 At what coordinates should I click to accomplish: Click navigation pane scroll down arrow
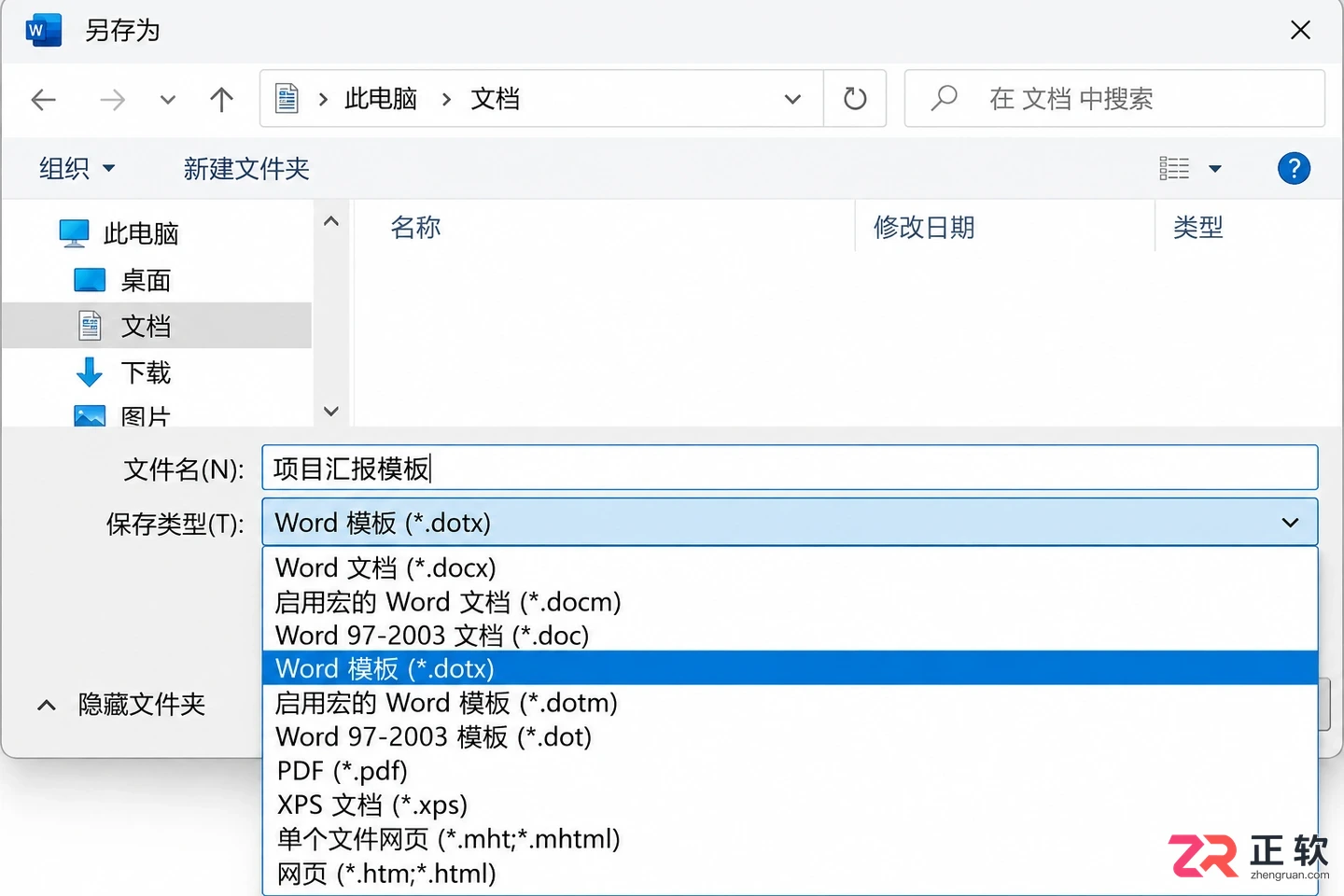[x=330, y=411]
